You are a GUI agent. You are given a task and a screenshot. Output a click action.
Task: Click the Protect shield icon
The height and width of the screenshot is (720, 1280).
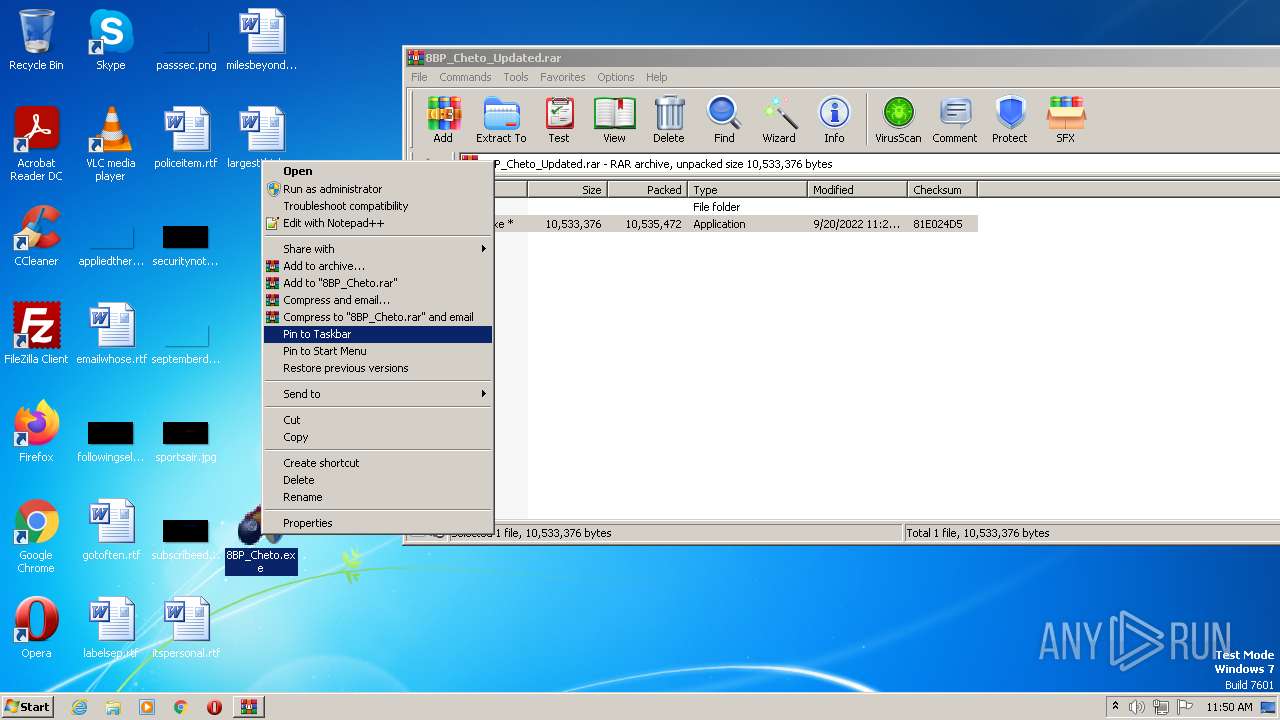tap(1010, 120)
